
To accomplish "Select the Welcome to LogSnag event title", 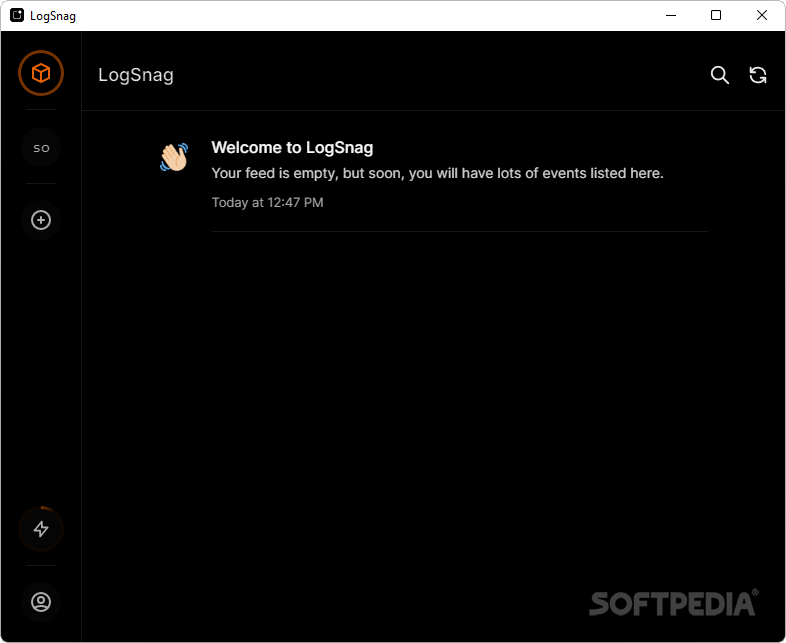I will point(292,147).
